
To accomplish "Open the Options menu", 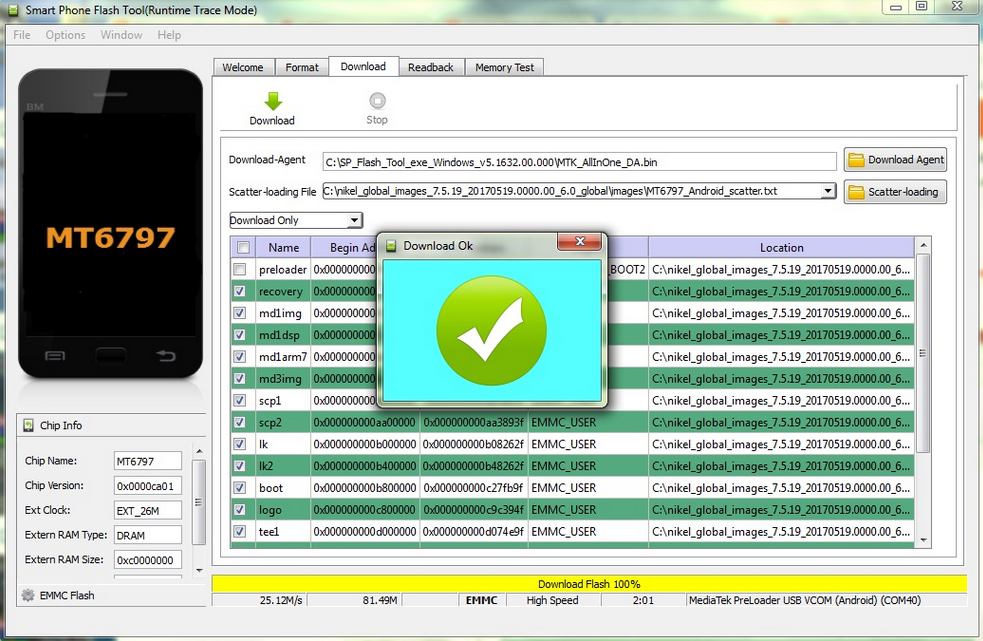I will click(65, 35).
